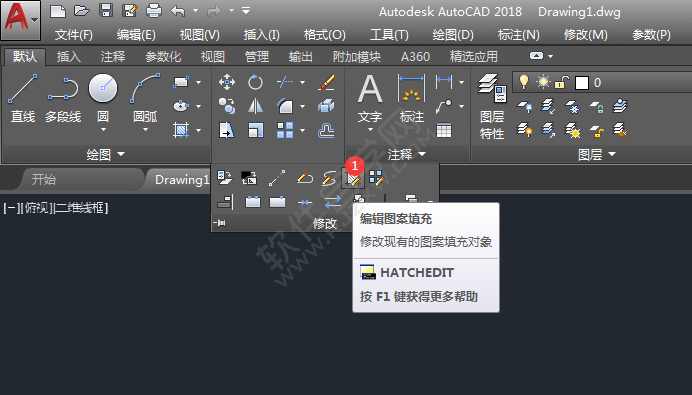
Task: Click the Fillet tool icon
Action: point(285,106)
